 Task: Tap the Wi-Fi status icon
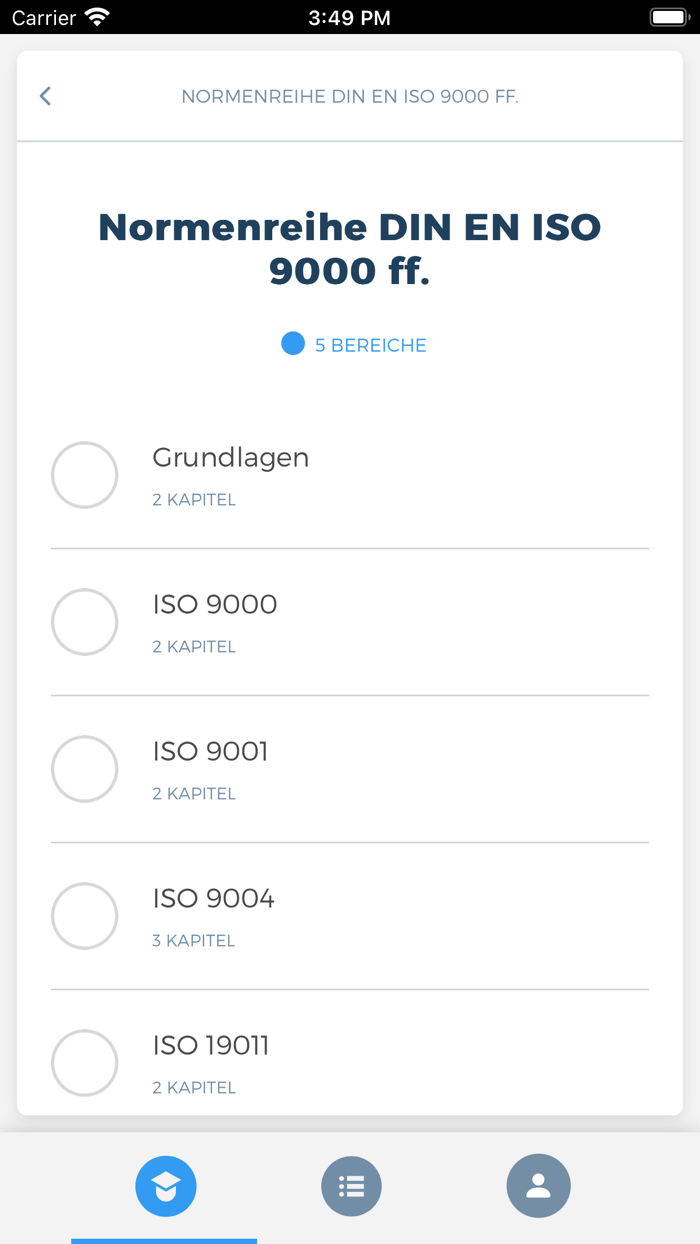(97, 17)
